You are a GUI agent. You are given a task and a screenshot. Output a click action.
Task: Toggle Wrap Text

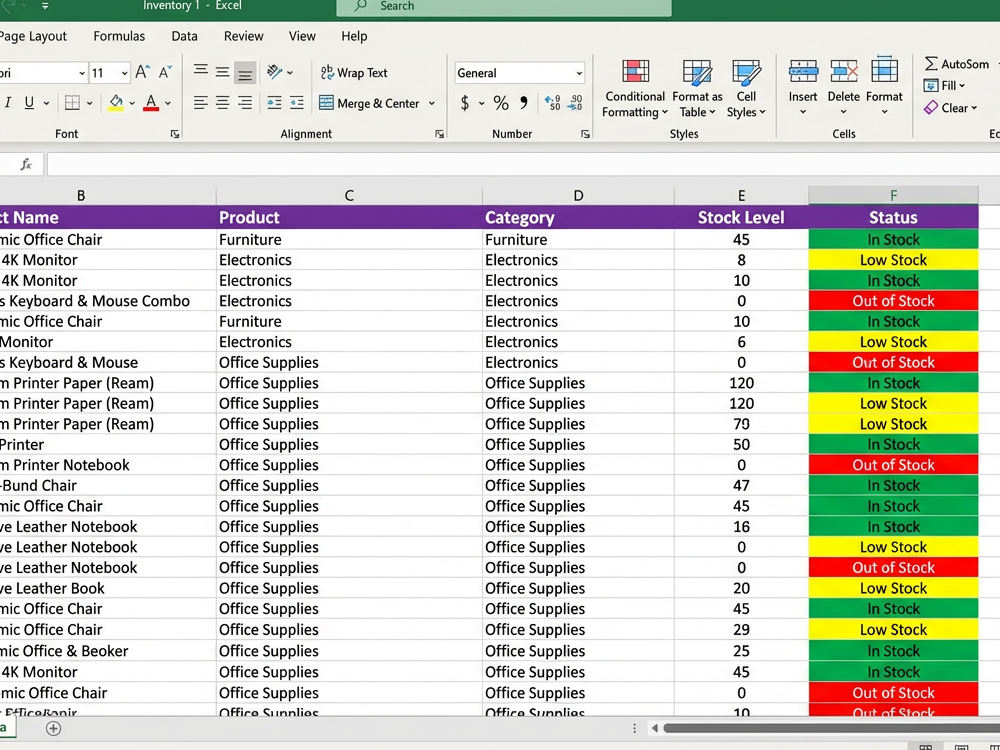pyautogui.click(x=354, y=73)
